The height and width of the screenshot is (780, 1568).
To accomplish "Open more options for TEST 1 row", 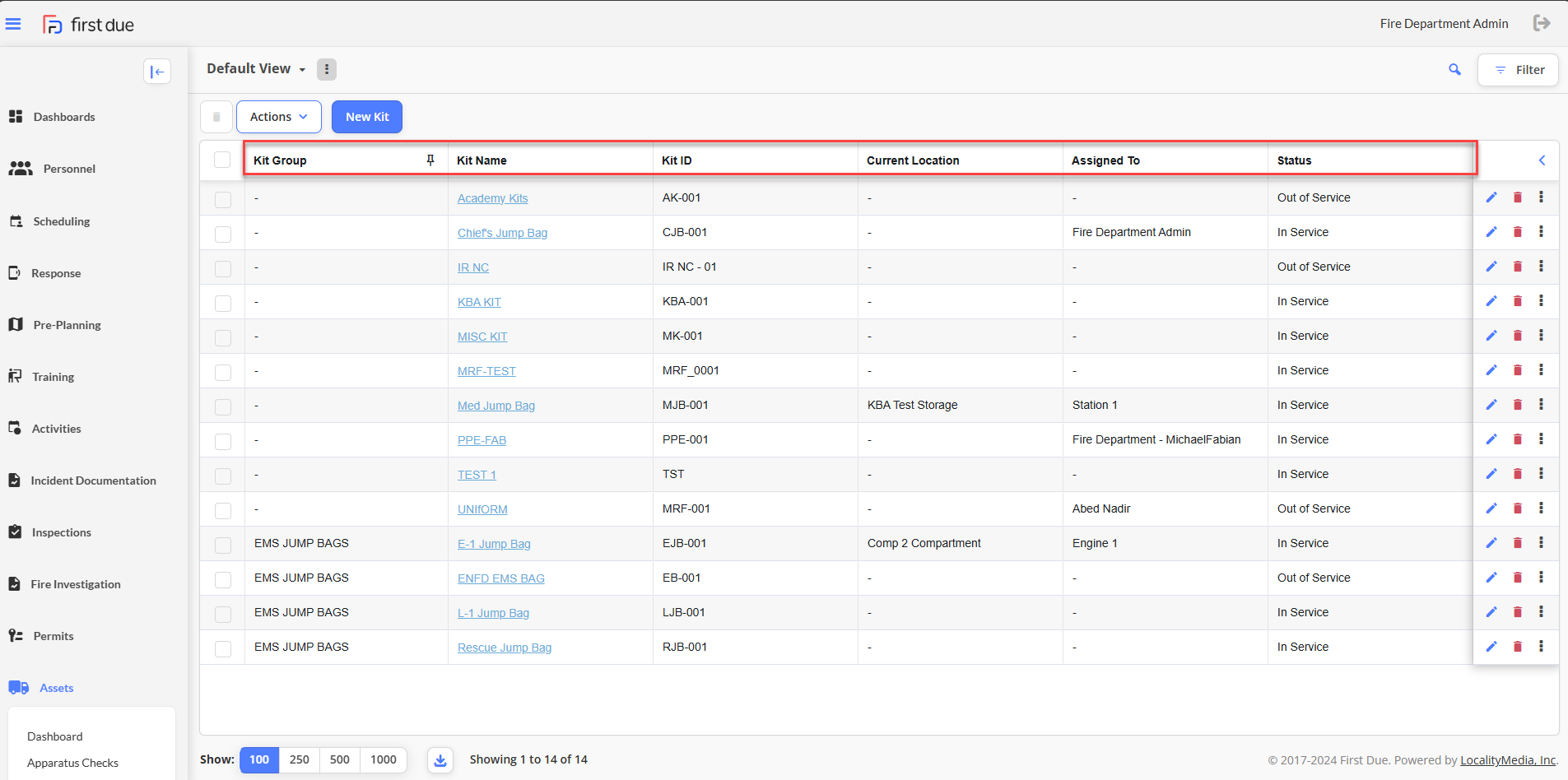I will (1542, 474).
